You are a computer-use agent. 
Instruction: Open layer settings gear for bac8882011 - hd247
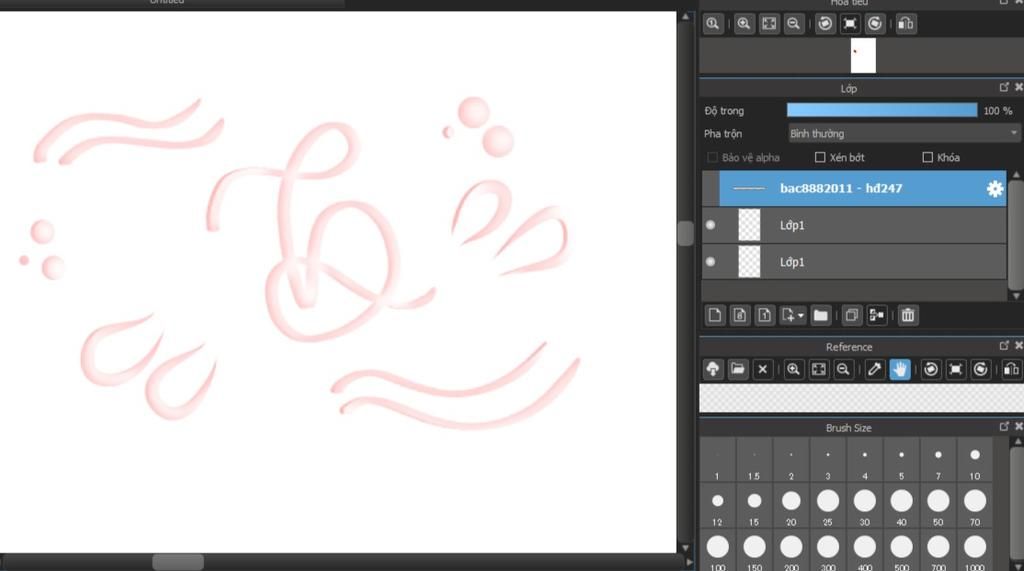point(995,189)
